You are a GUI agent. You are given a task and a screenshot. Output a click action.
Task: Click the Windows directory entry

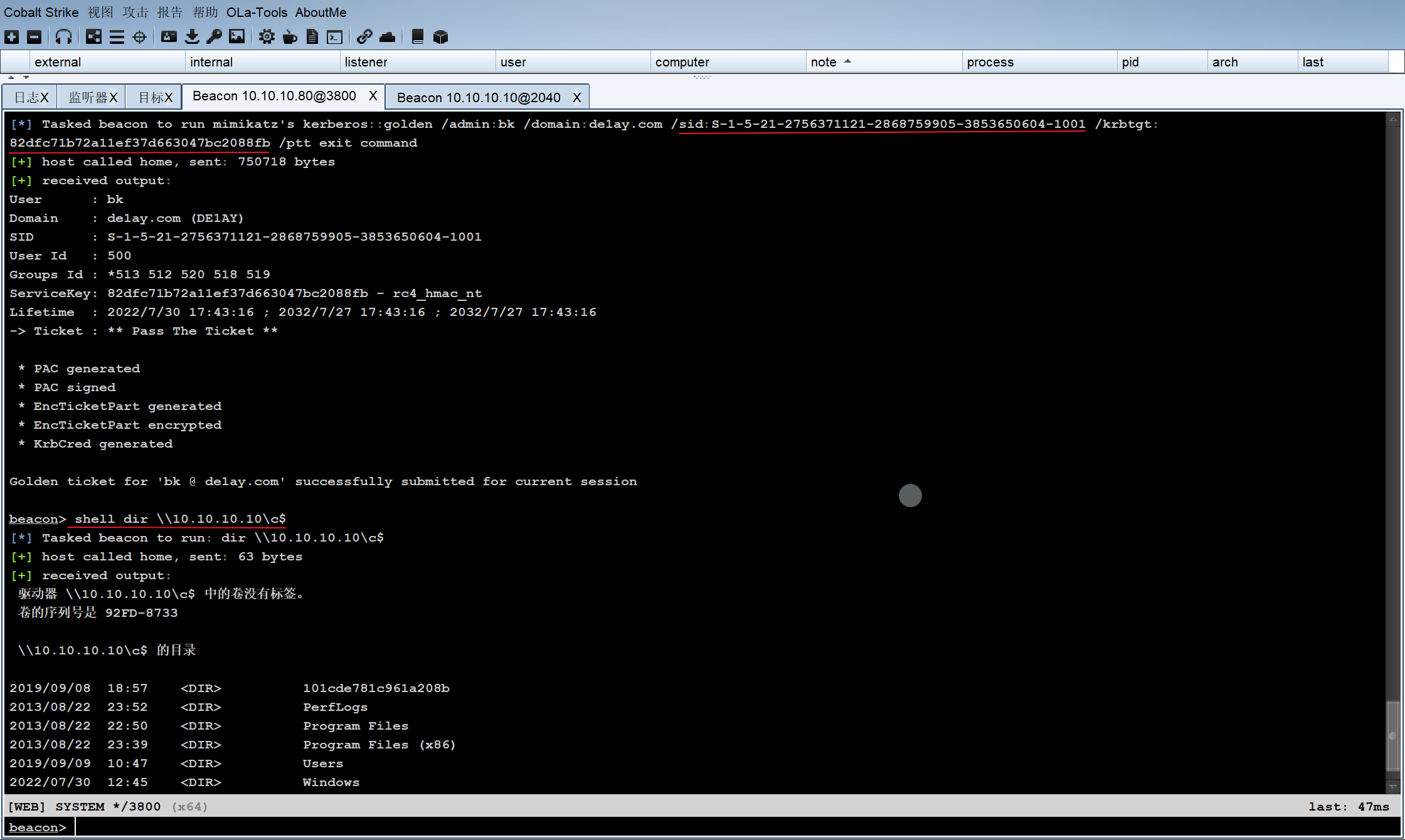(331, 782)
